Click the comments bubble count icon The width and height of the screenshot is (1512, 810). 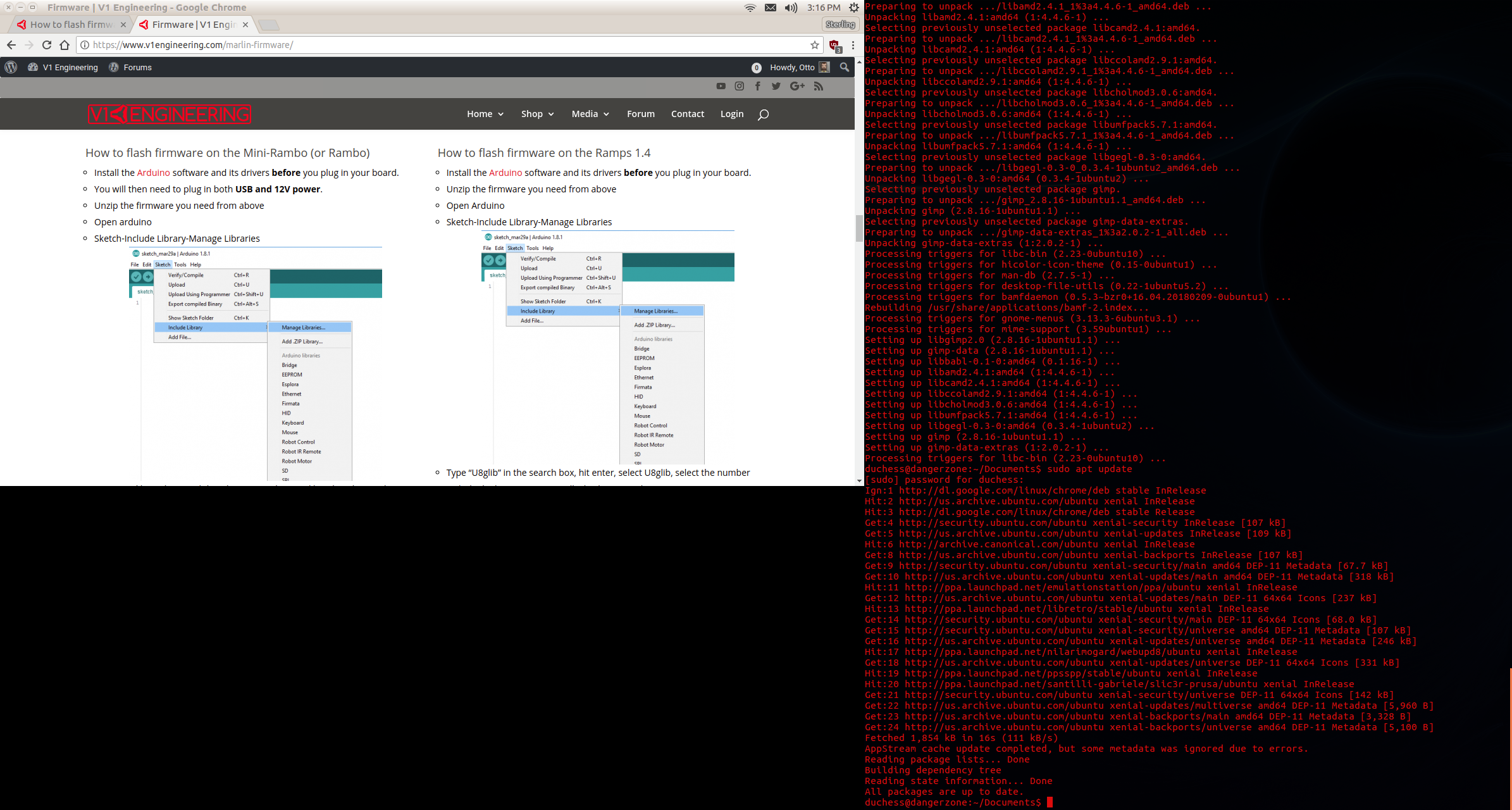tap(757, 68)
